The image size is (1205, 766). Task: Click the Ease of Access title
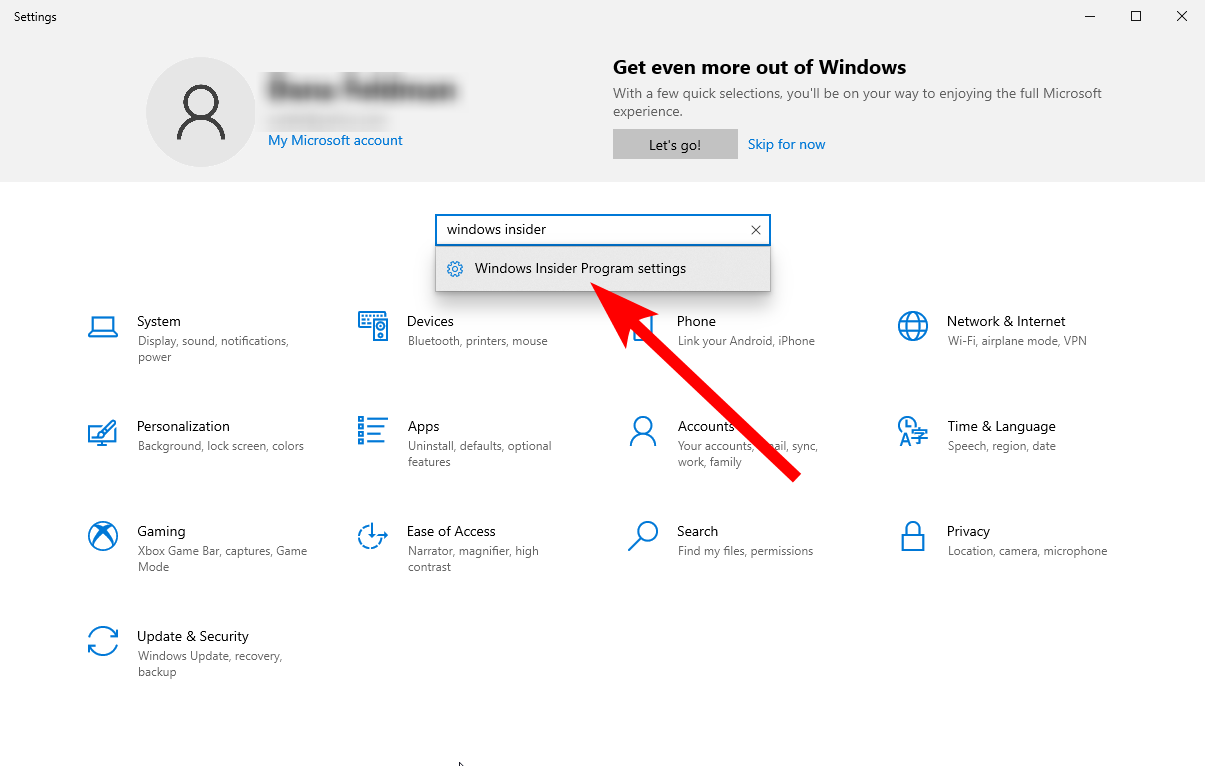[451, 531]
